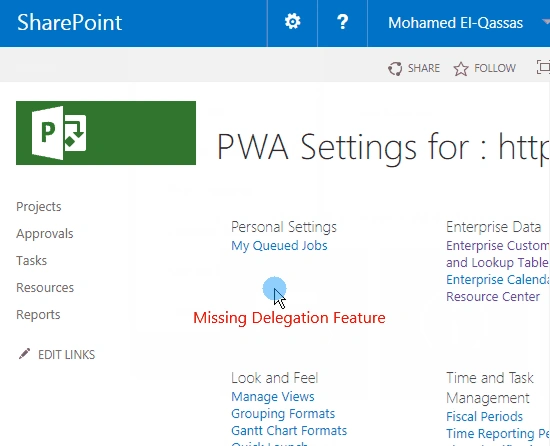Click the Fiscal Periods link
This screenshot has height=446, width=550.
tap(484, 417)
